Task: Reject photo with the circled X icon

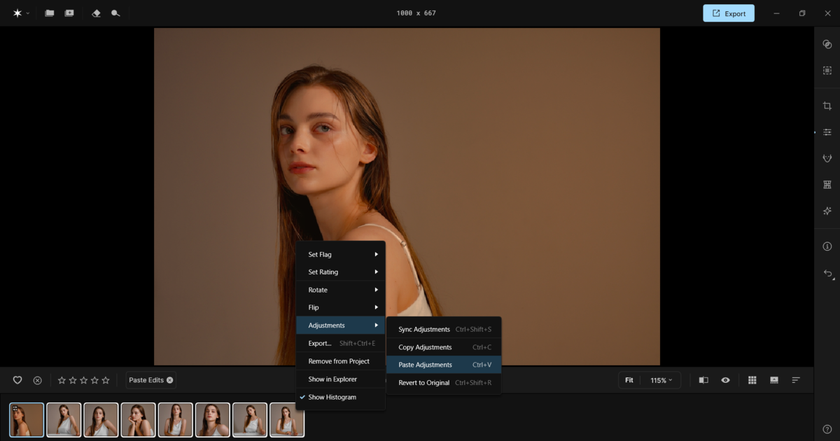Action: coord(38,380)
